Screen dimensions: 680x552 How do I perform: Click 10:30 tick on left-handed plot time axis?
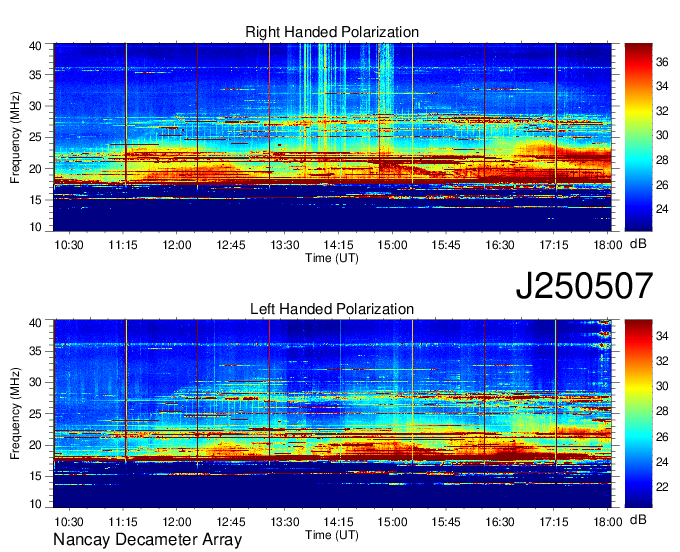(x=69, y=522)
